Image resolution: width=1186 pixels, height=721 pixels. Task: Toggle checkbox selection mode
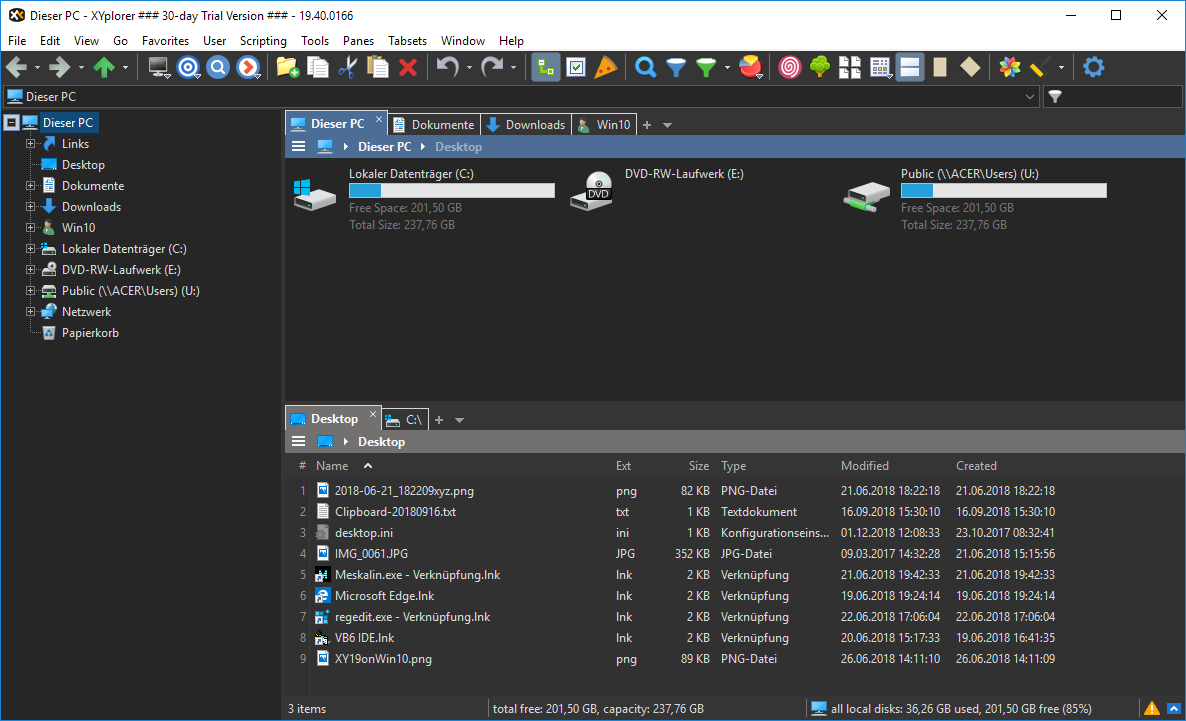click(575, 67)
